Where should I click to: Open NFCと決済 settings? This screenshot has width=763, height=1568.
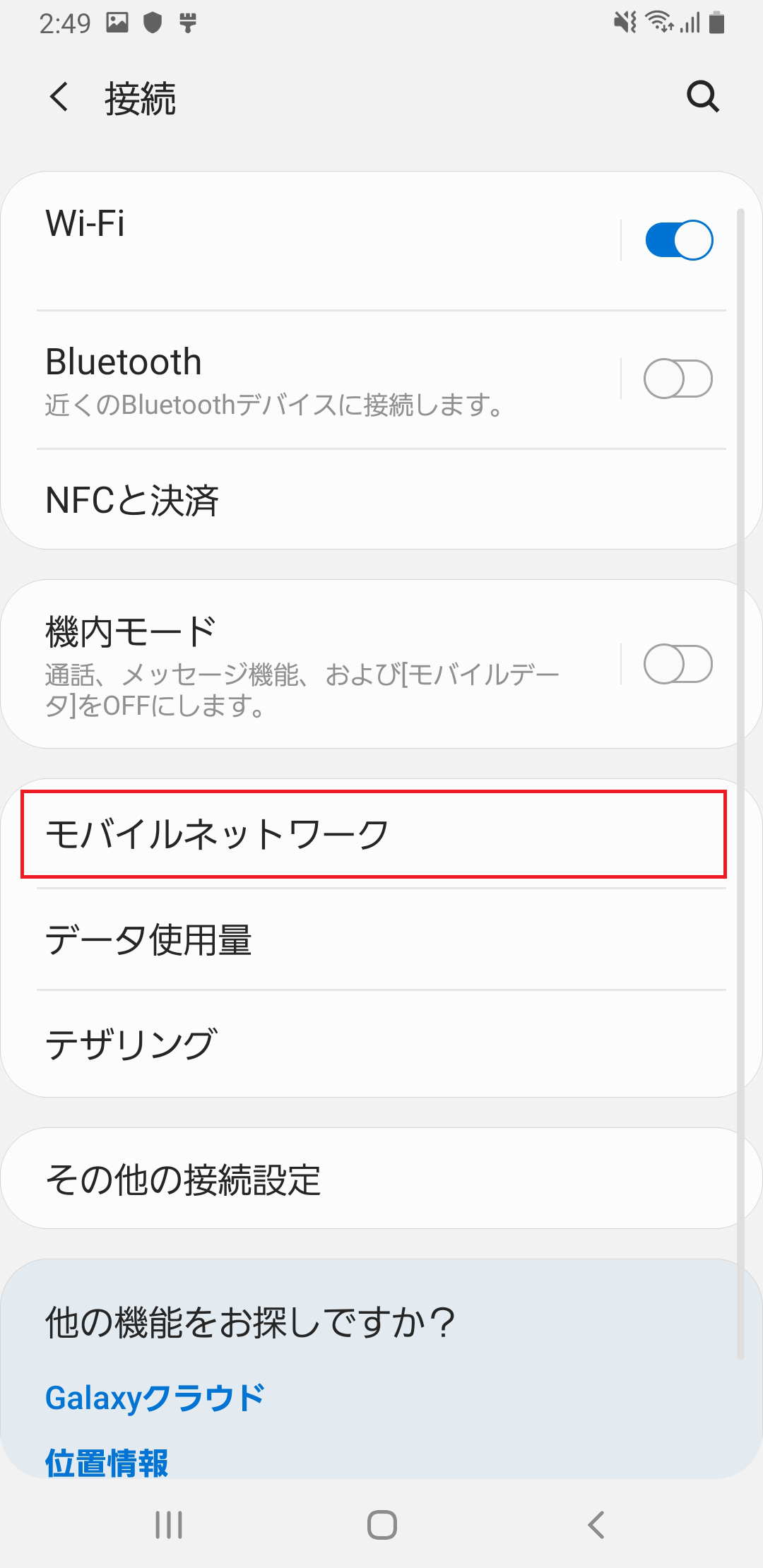pos(374,501)
